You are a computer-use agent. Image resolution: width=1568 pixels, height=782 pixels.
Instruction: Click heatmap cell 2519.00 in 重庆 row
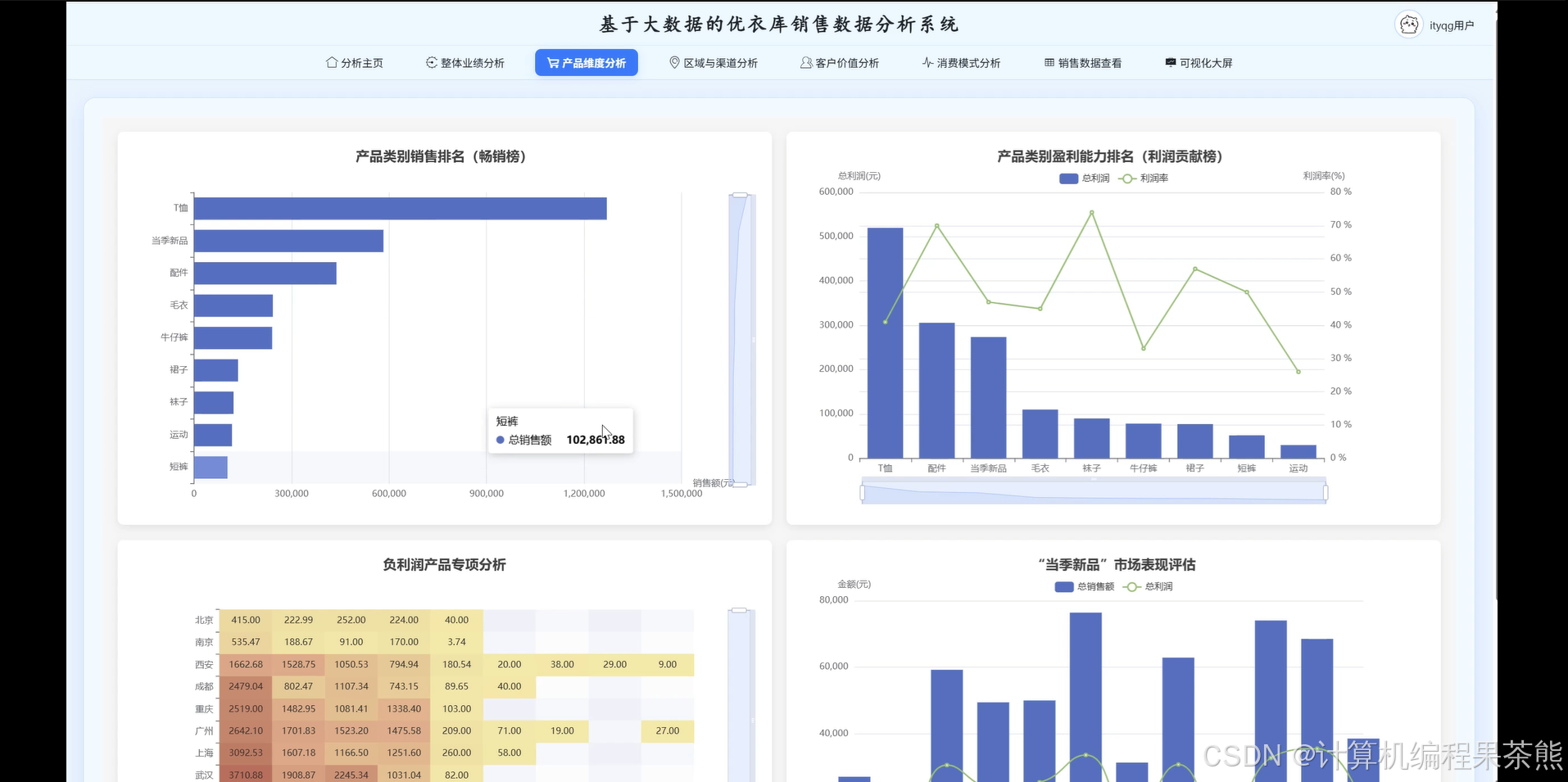(246, 709)
